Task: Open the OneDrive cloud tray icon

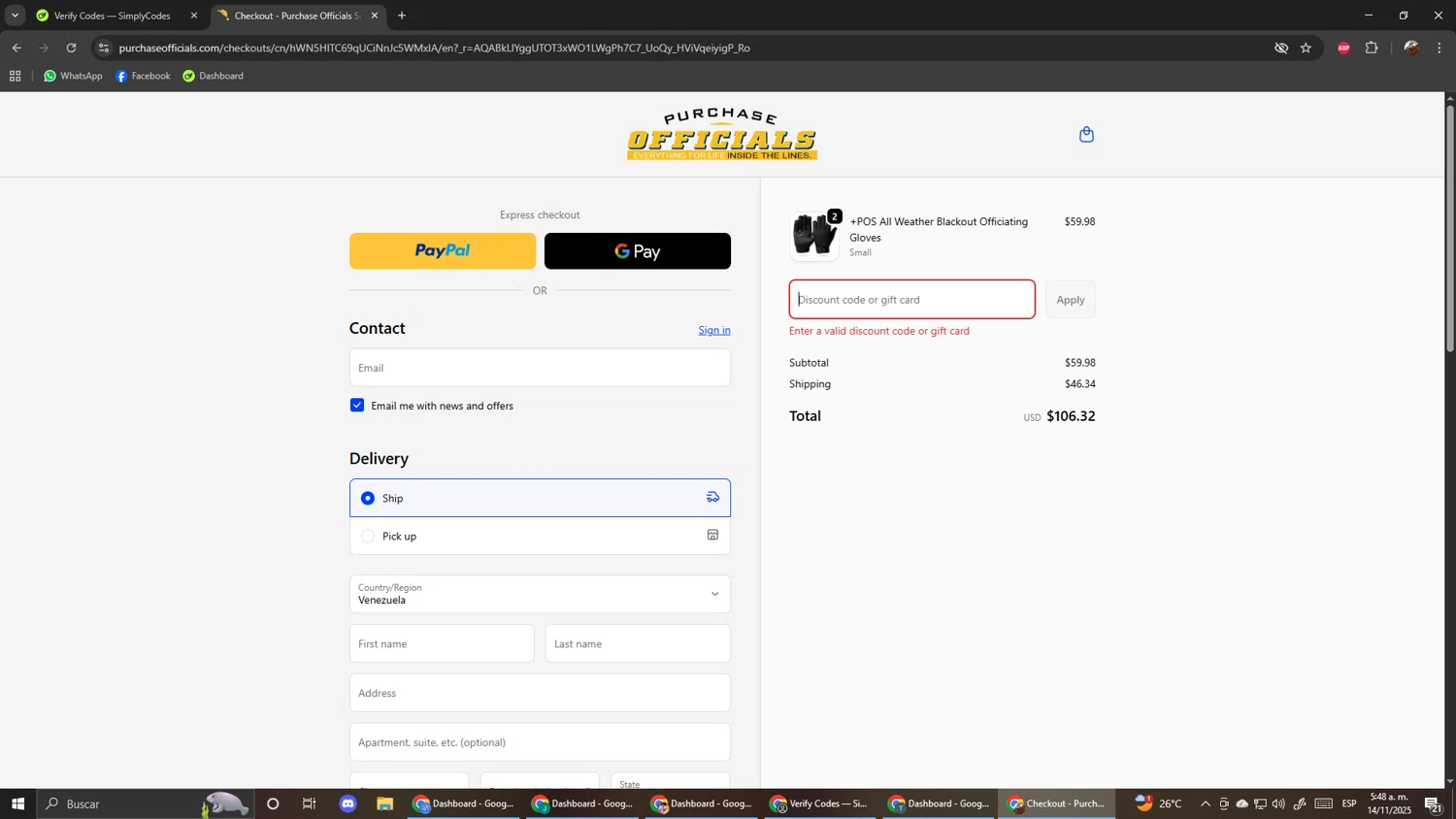Action: [x=1242, y=803]
